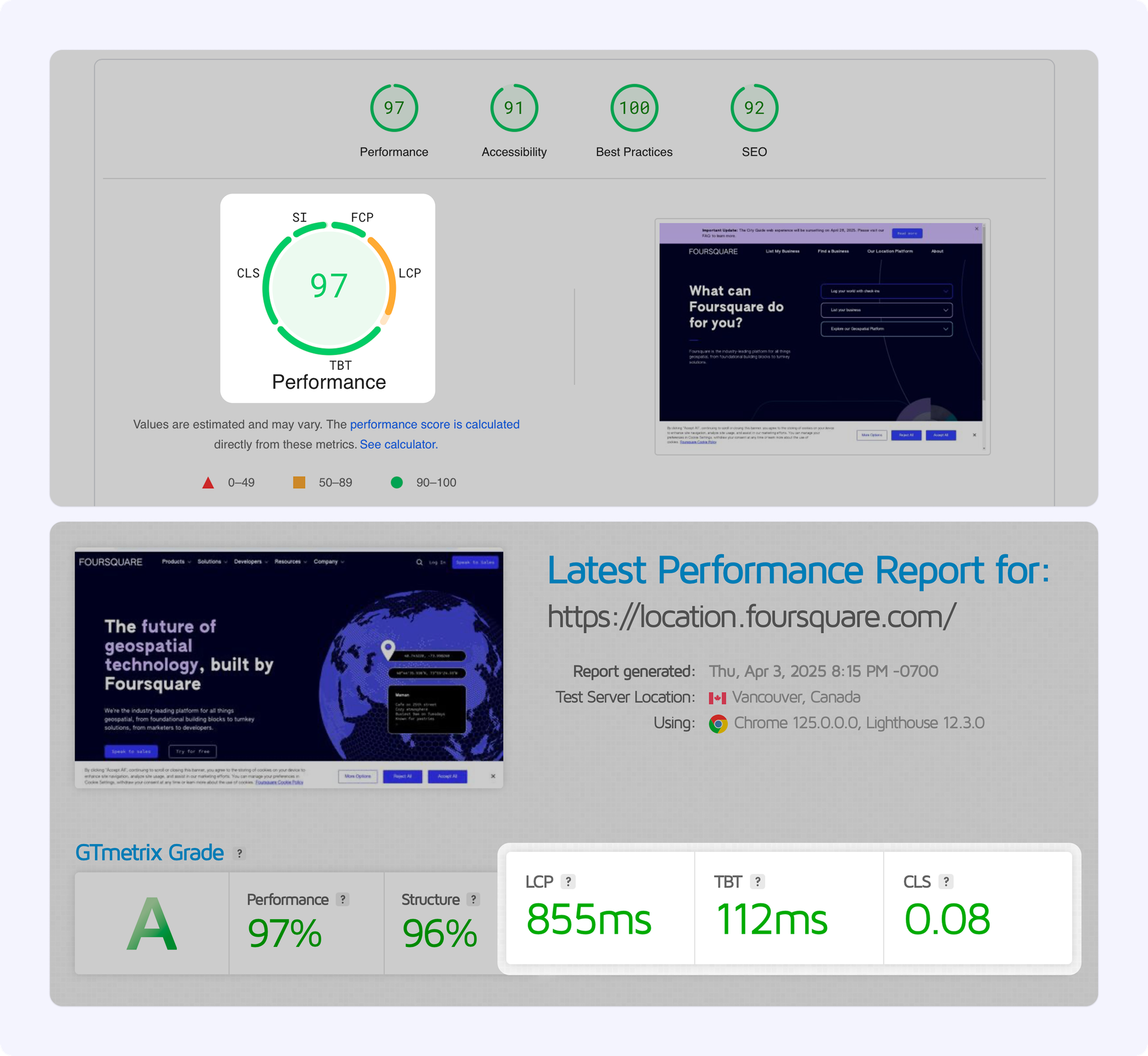
Task: Click the 0.08 CLS value
Action: tap(947, 919)
